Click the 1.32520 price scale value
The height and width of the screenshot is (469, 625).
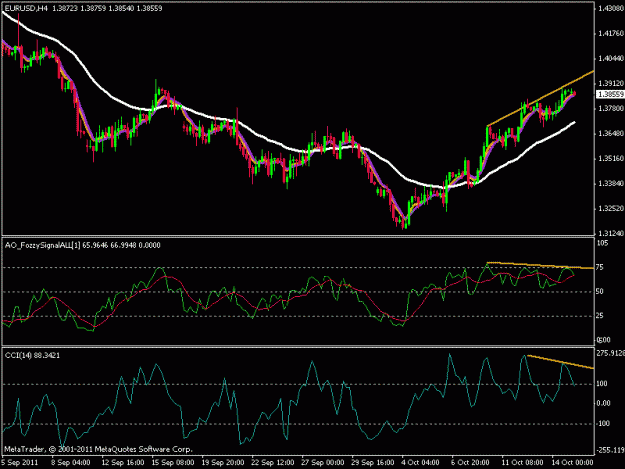pos(611,208)
